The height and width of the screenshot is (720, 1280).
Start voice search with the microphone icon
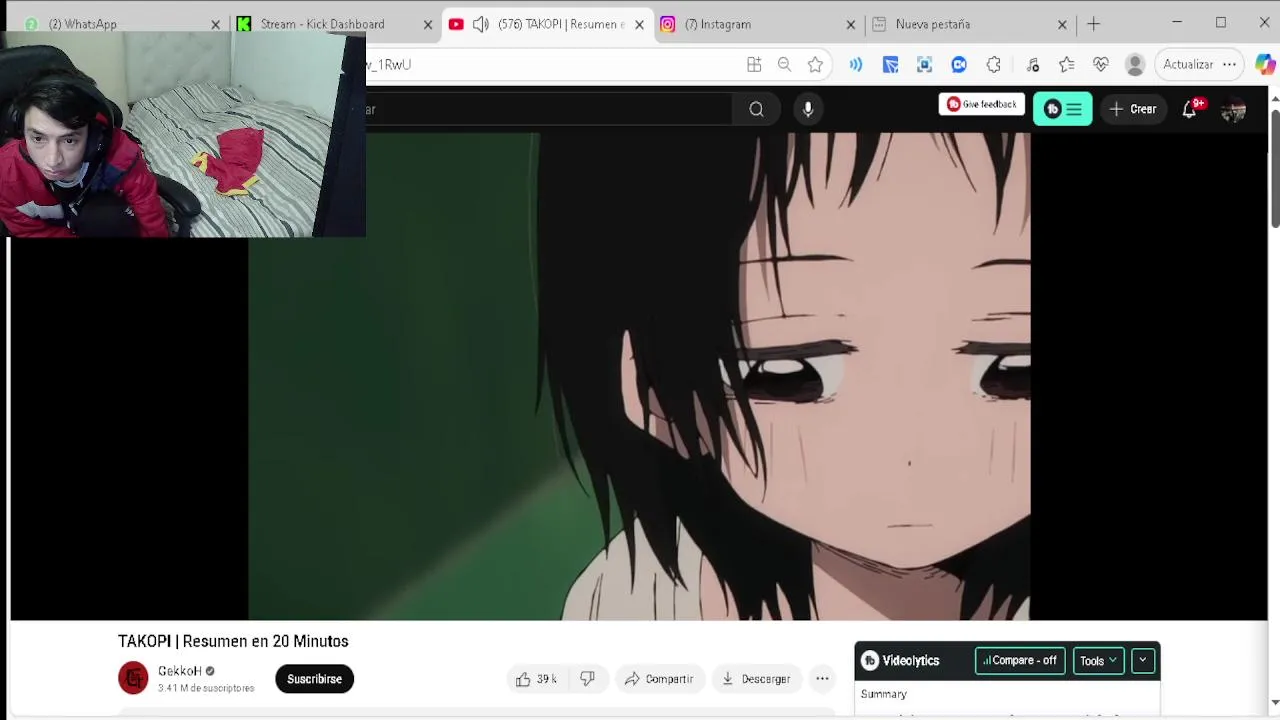click(x=808, y=109)
